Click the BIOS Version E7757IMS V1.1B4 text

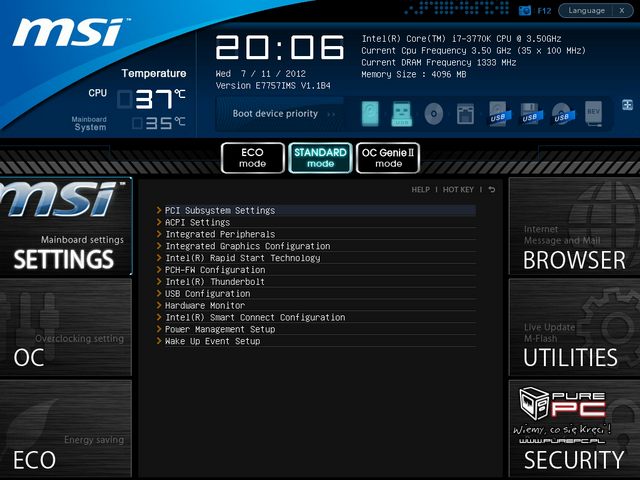273,86
